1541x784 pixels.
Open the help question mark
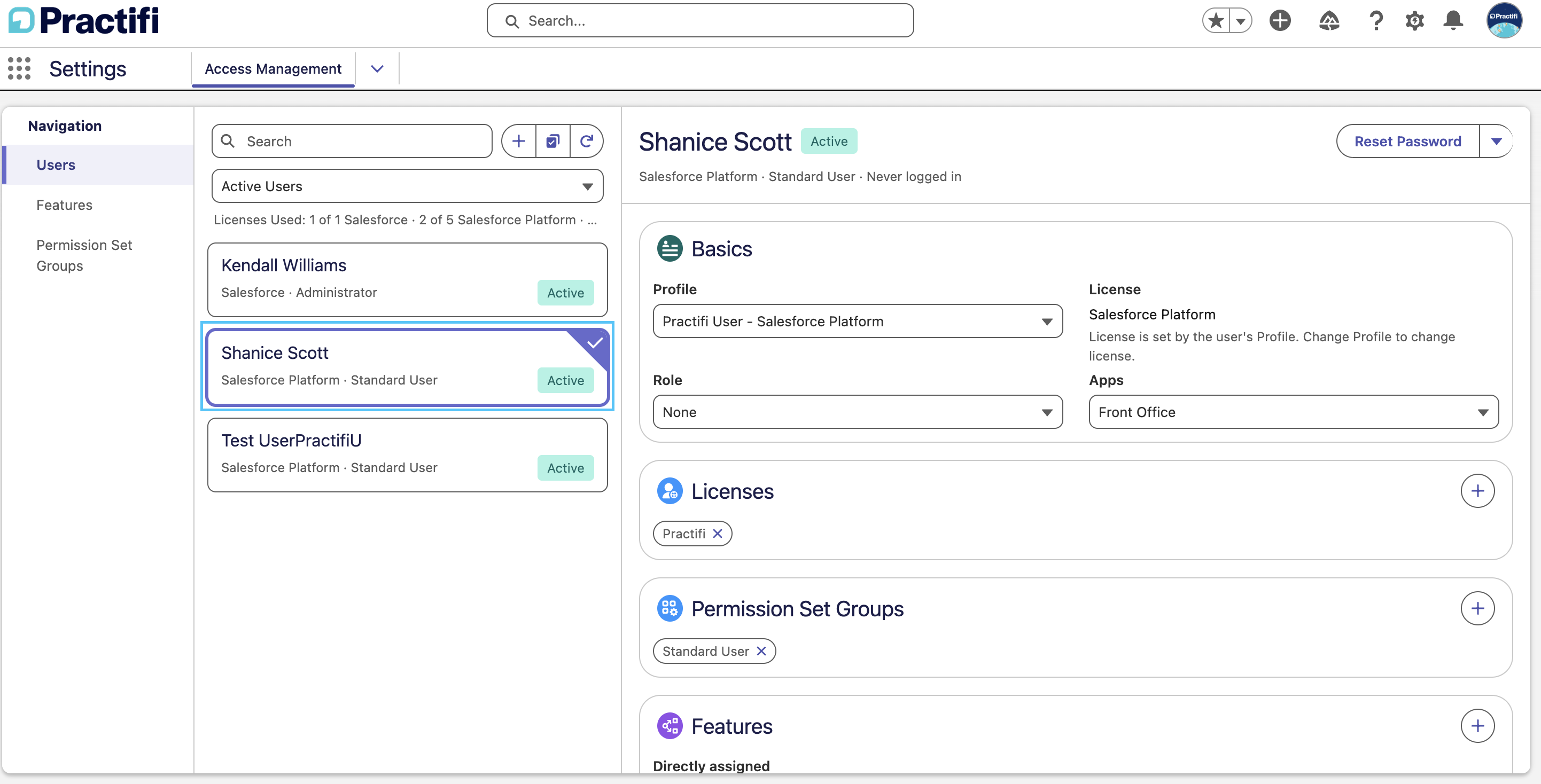(x=1376, y=21)
